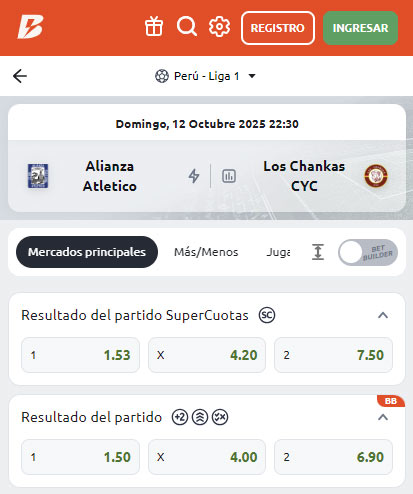The height and width of the screenshot is (494, 413).
Task: Select Mercados principales tab
Action: pyautogui.click(x=87, y=252)
